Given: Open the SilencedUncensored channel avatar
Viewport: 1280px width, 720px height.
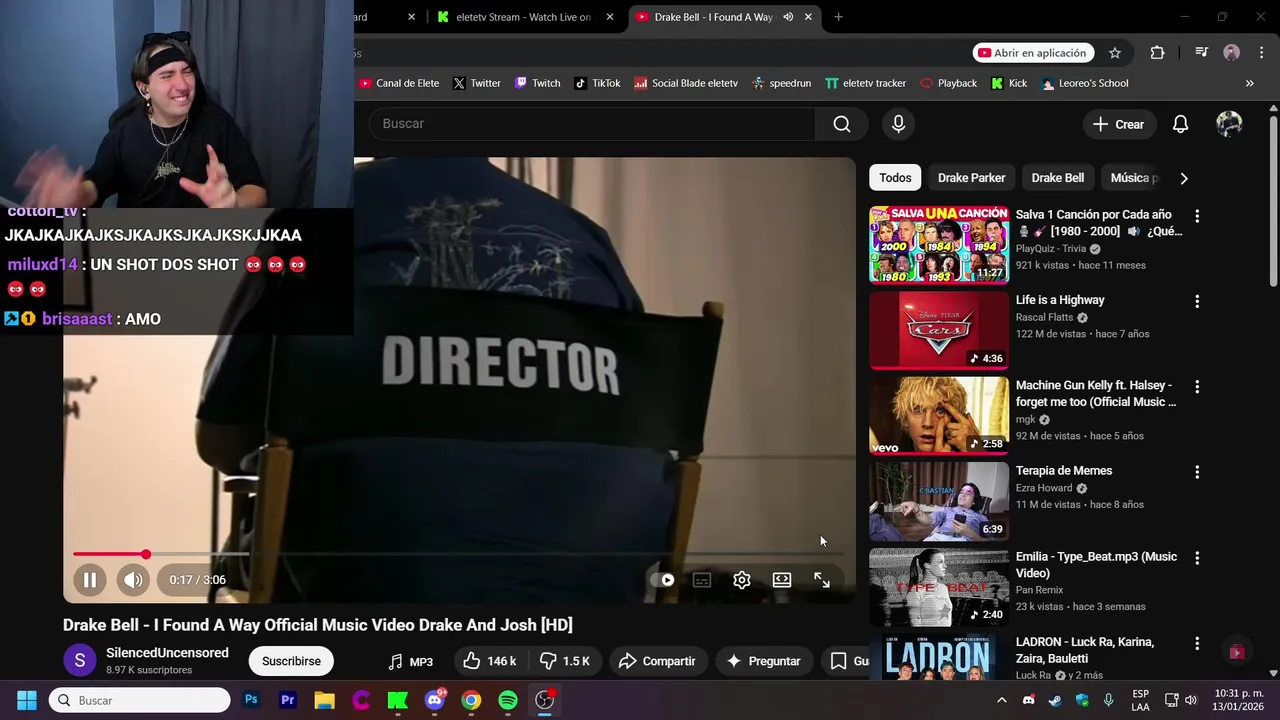Looking at the screenshot, I should click(80, 661).
